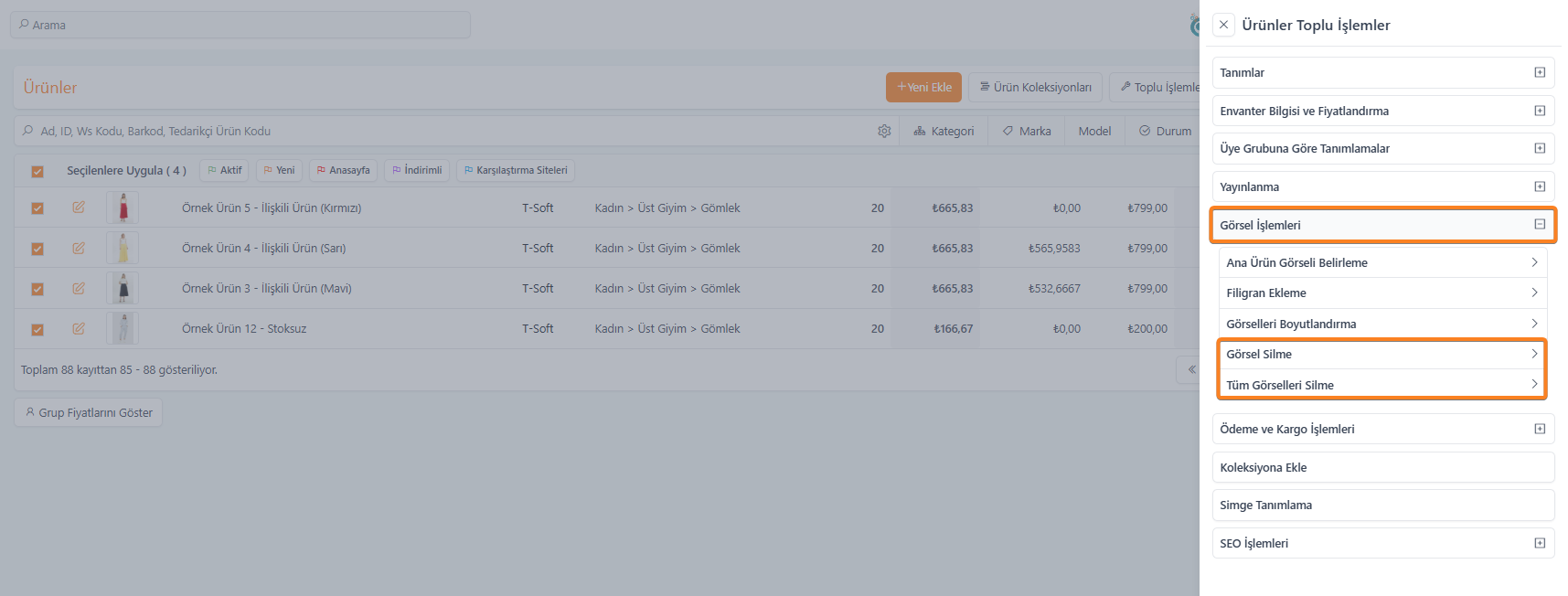Close the Ürünler Toplu İşlemler panel

point(1223,25)
